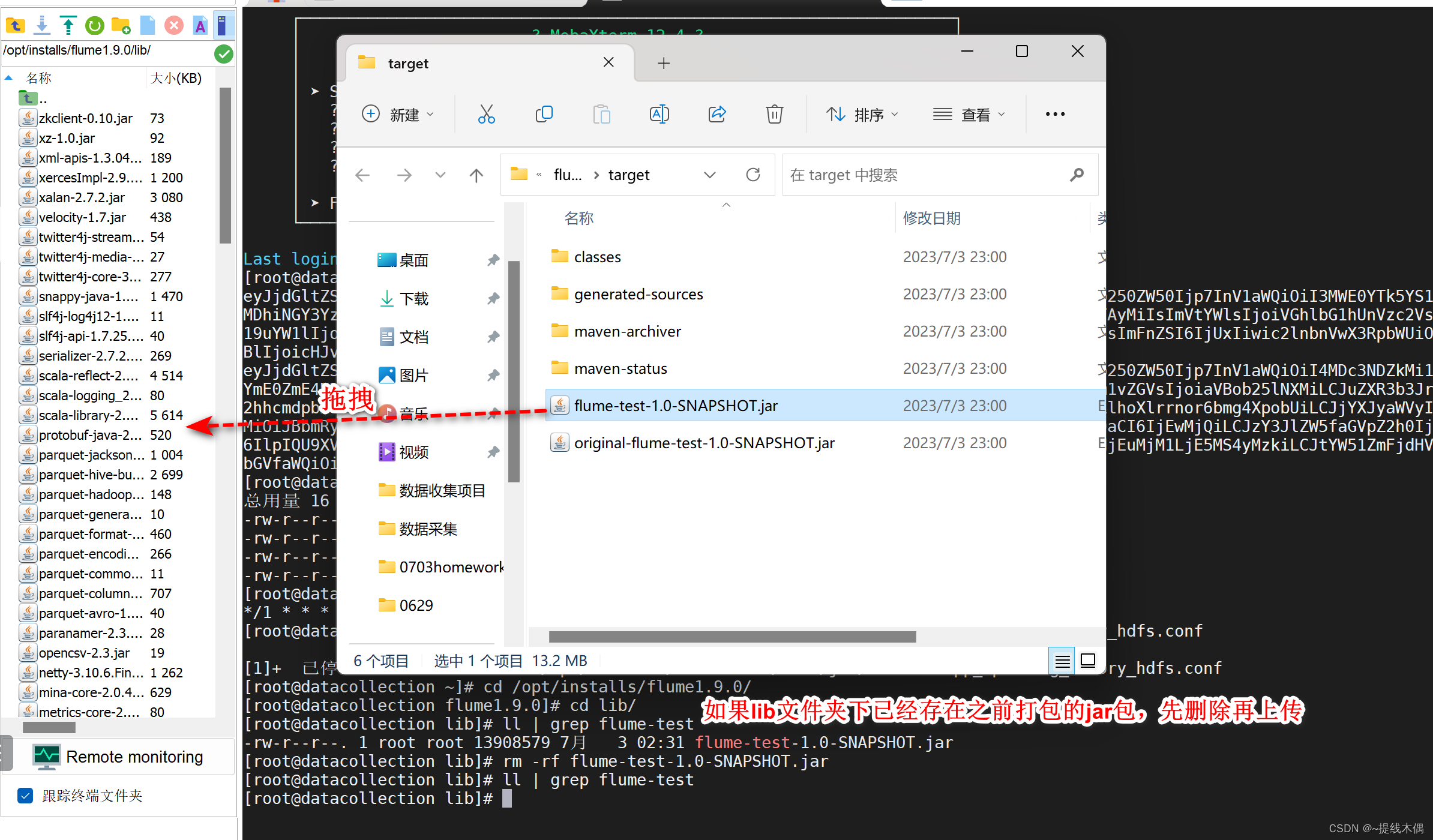Select flume-test-1.0-SNAPSHOT.jar file
This screenshot has width=1433, height=840.
coord(826,406)
